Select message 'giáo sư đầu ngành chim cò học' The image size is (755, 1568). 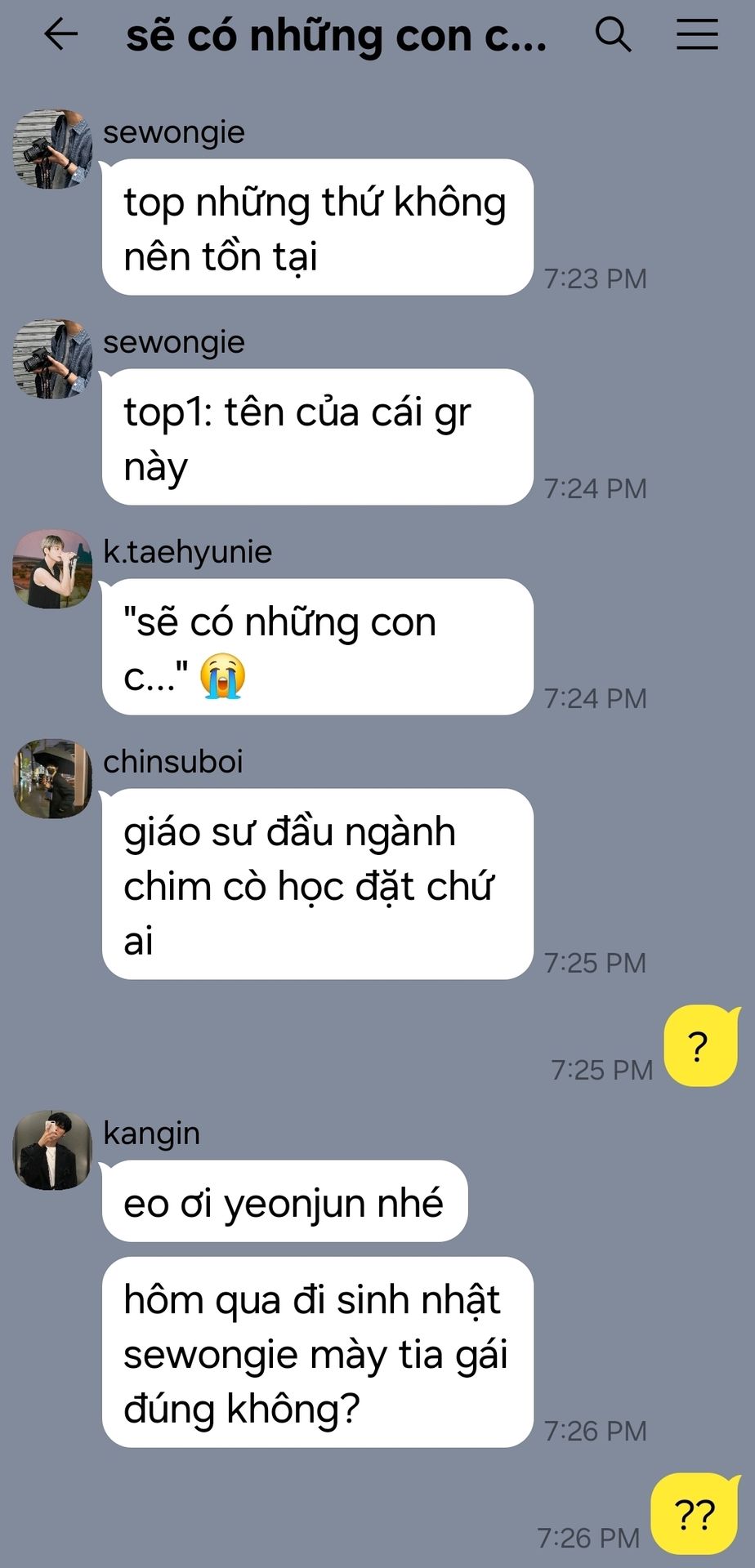(318, 884)
